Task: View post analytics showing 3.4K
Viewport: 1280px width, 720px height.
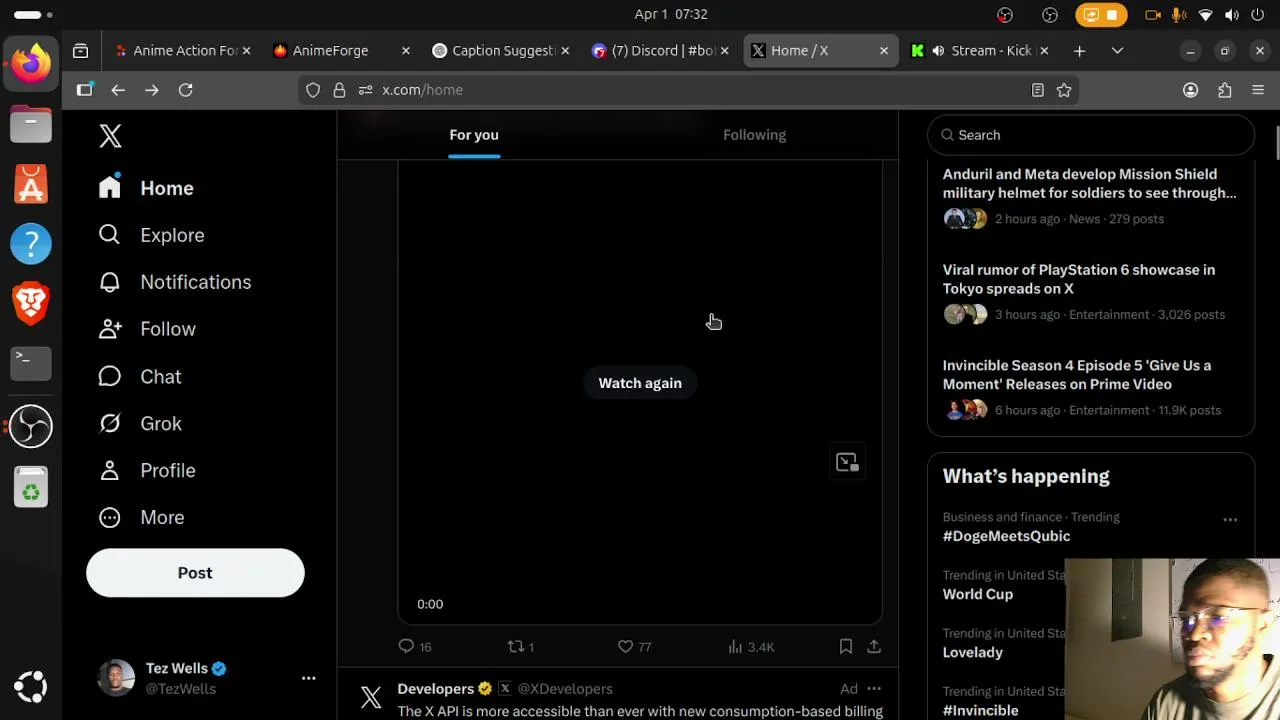Action: [x=752, y=647]
